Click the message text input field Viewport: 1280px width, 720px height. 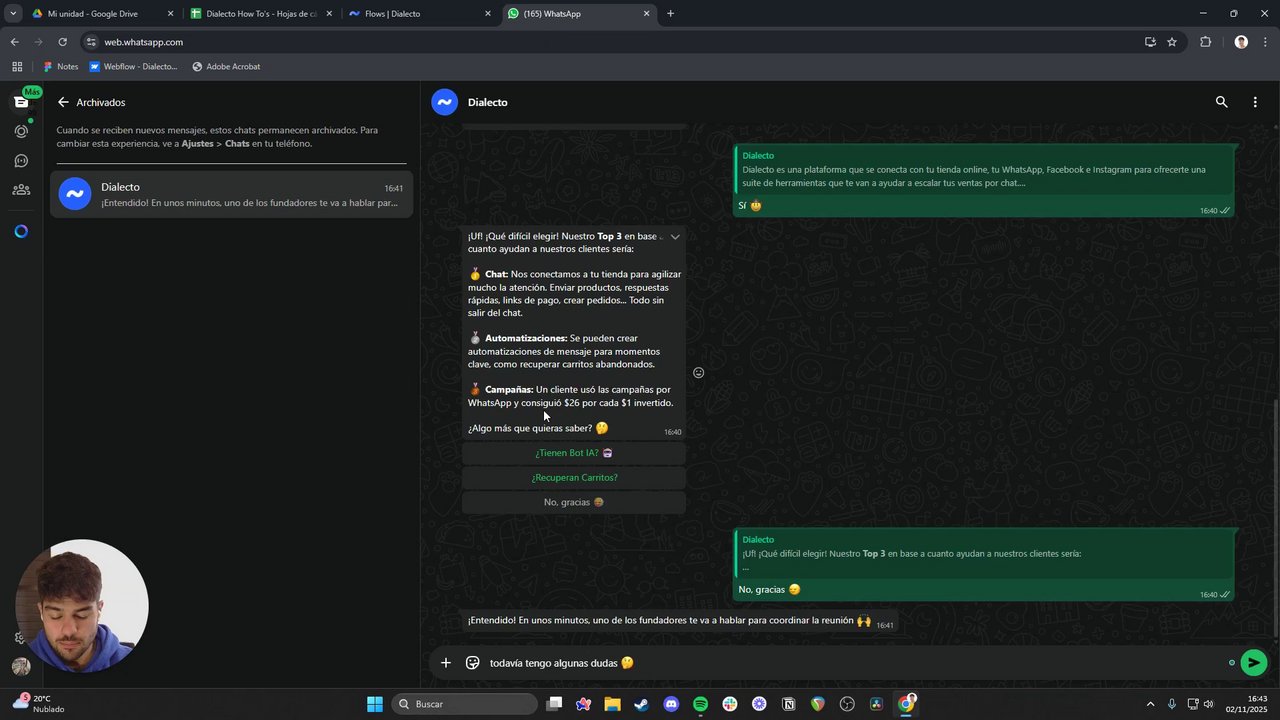point(855,663)
